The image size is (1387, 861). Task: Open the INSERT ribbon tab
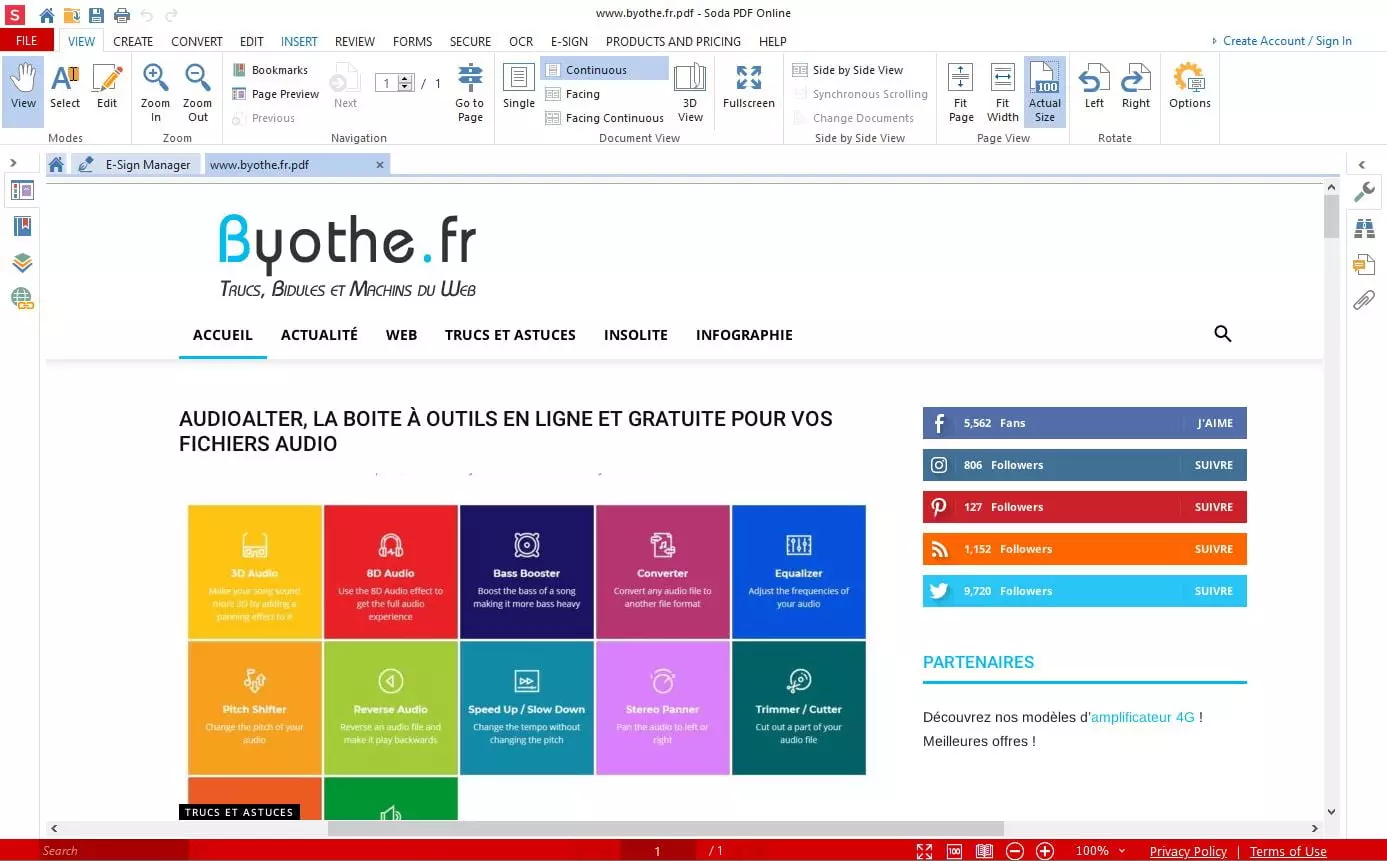299,41
